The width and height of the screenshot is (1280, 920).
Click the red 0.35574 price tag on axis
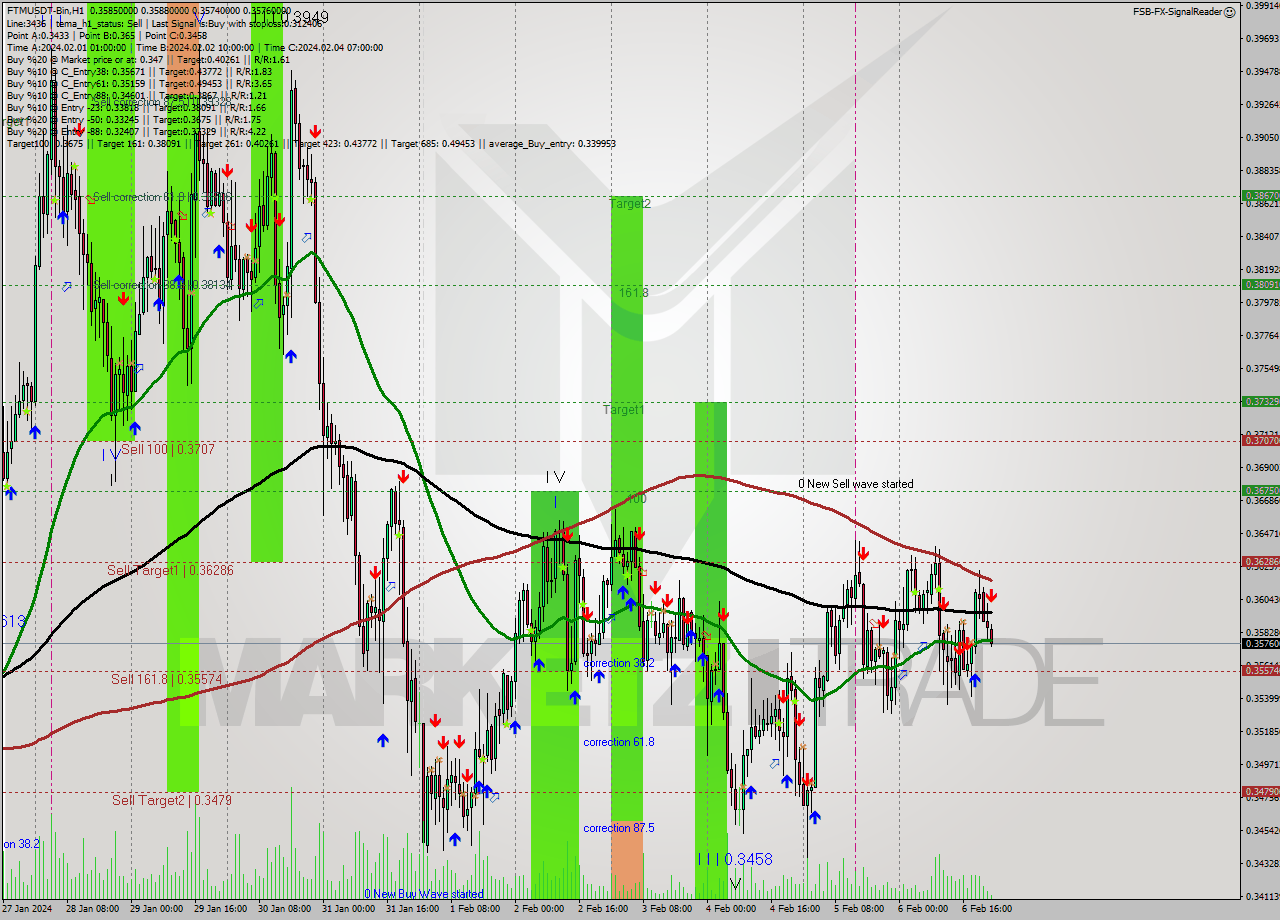coord(1260,670)
